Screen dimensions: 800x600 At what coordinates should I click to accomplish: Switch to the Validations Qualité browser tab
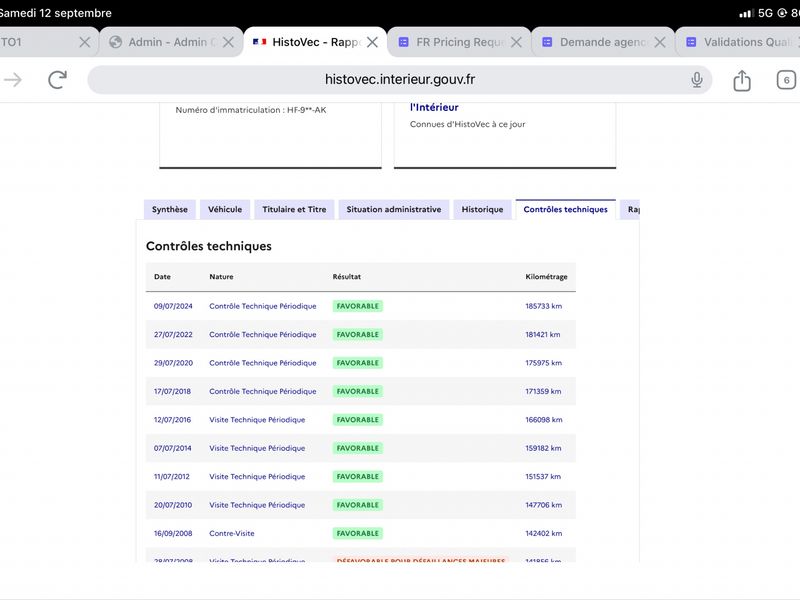click(738, 42)
